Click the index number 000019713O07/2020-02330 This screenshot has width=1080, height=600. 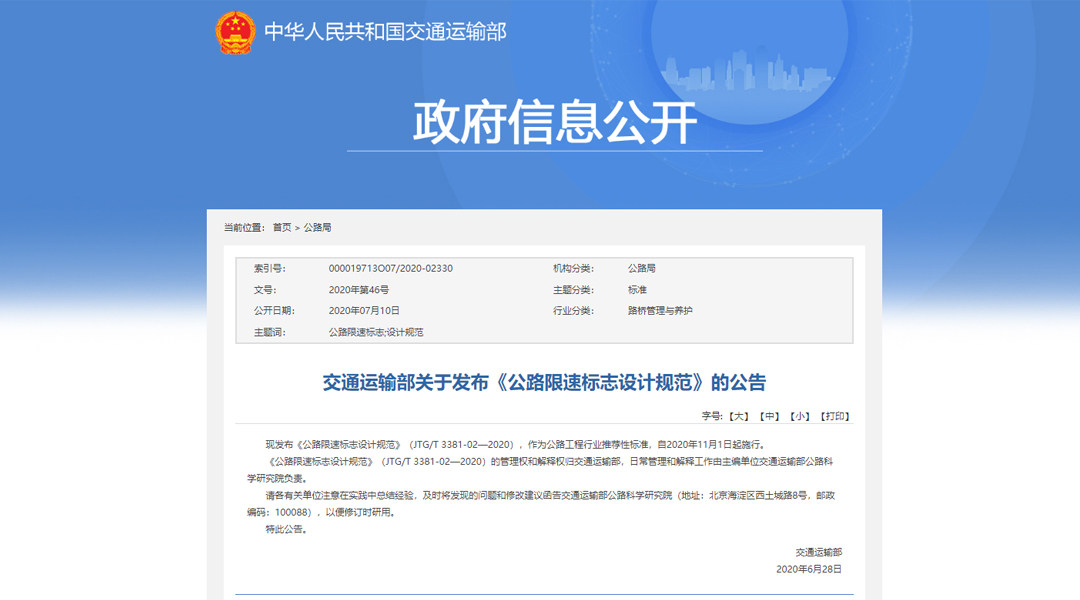point(390,269)
